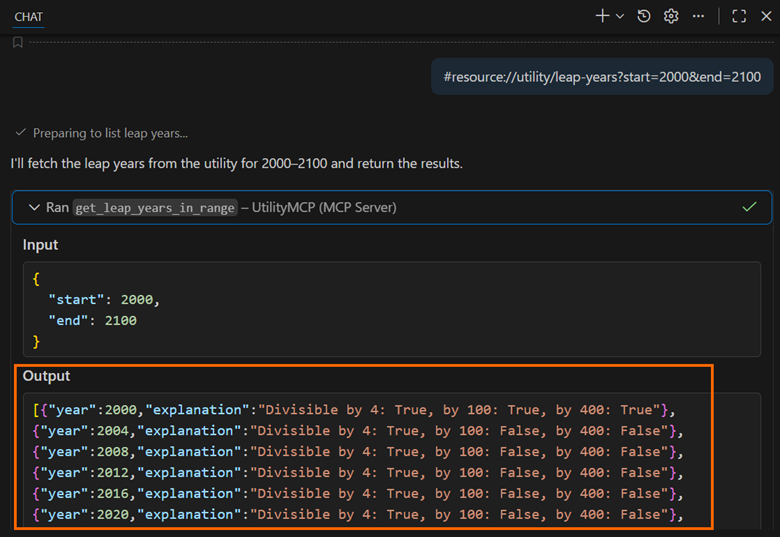Open the new chat dropdown arrow
The width and height of the screenshot is (780, 537).
[x=620, y=16]
